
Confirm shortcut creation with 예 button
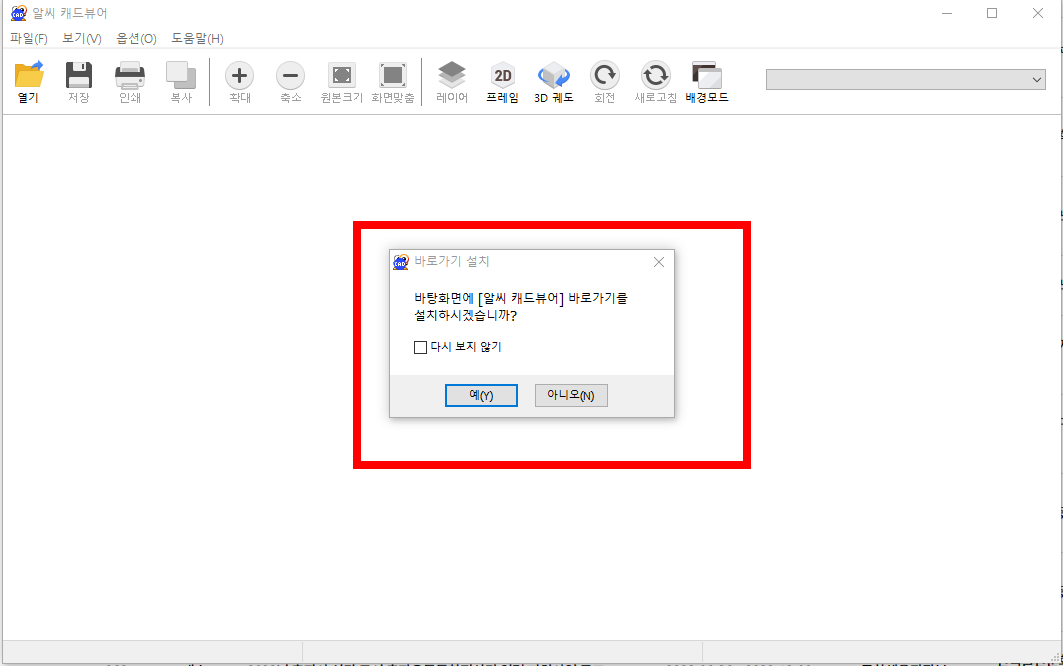(481, 395)
